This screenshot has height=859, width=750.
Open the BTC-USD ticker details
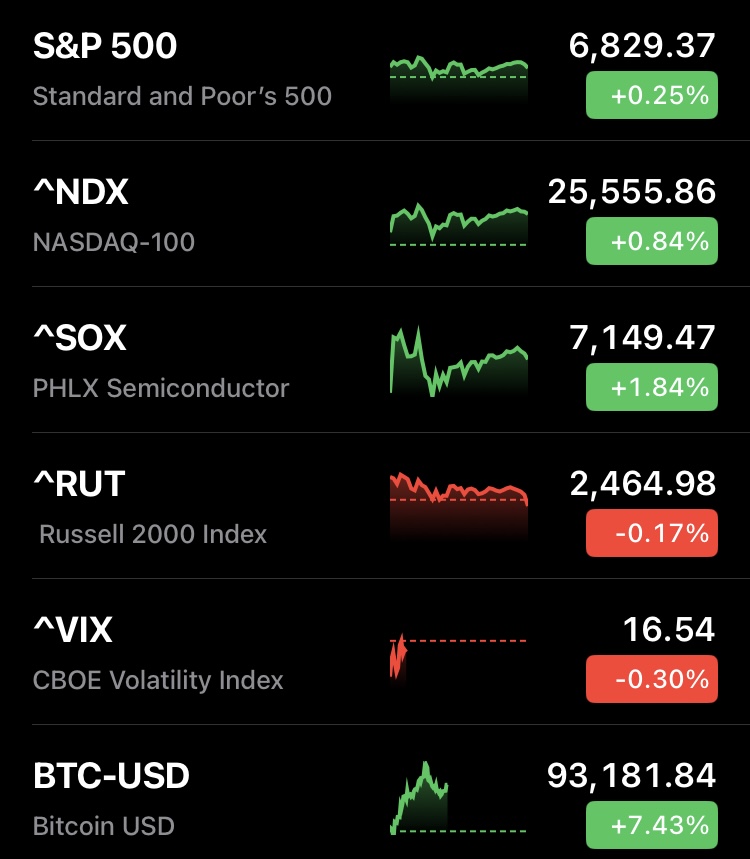[111, 776]
